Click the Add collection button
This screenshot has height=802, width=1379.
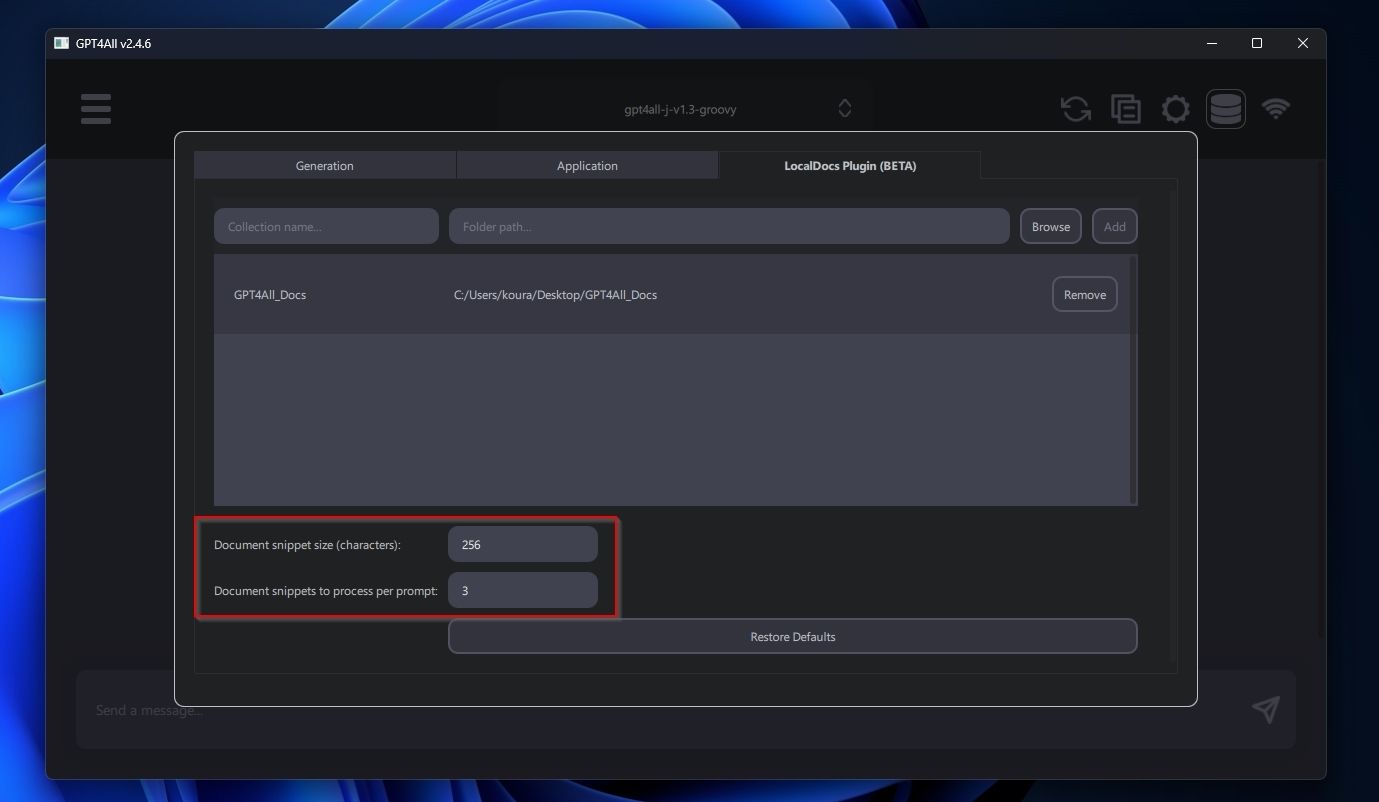pos(1114,226)
